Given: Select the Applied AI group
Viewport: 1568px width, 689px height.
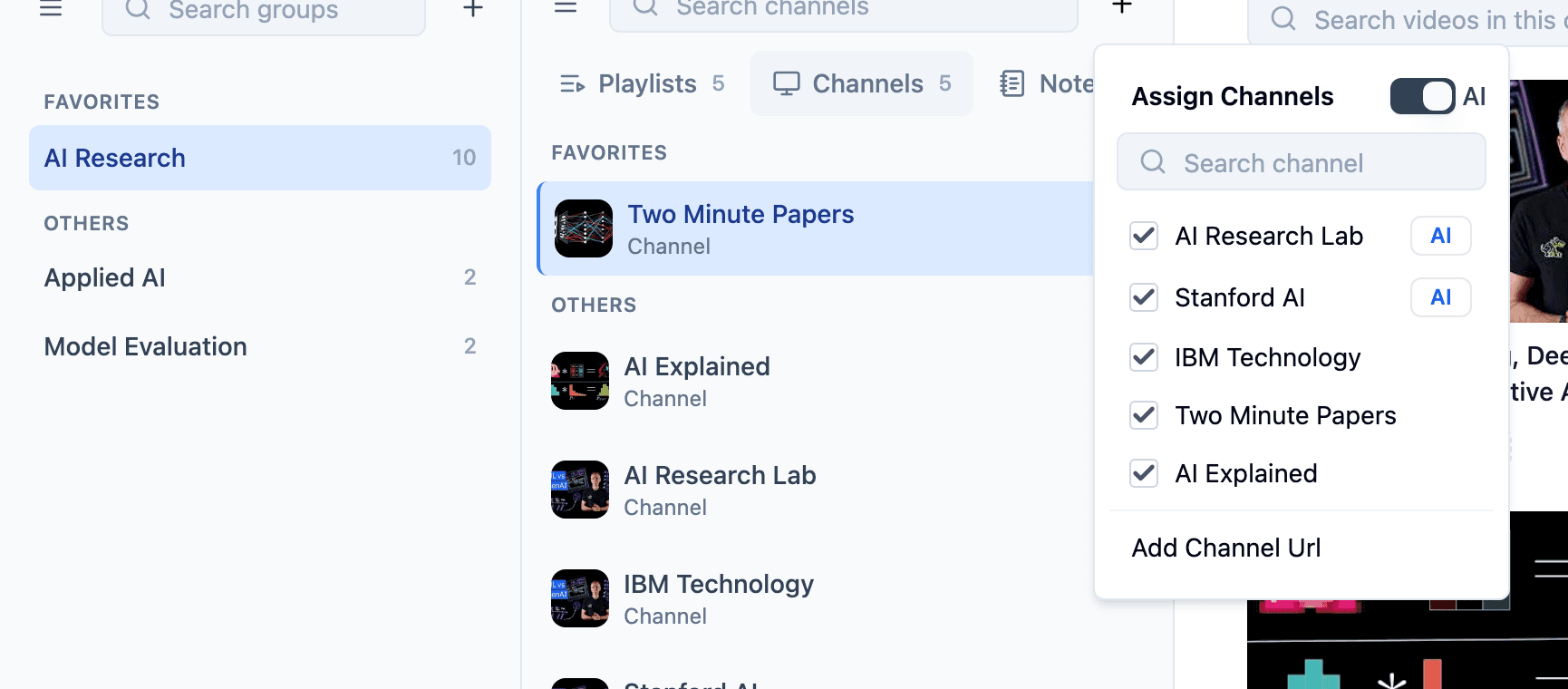Looking at the screenshot, I should 260,277.
